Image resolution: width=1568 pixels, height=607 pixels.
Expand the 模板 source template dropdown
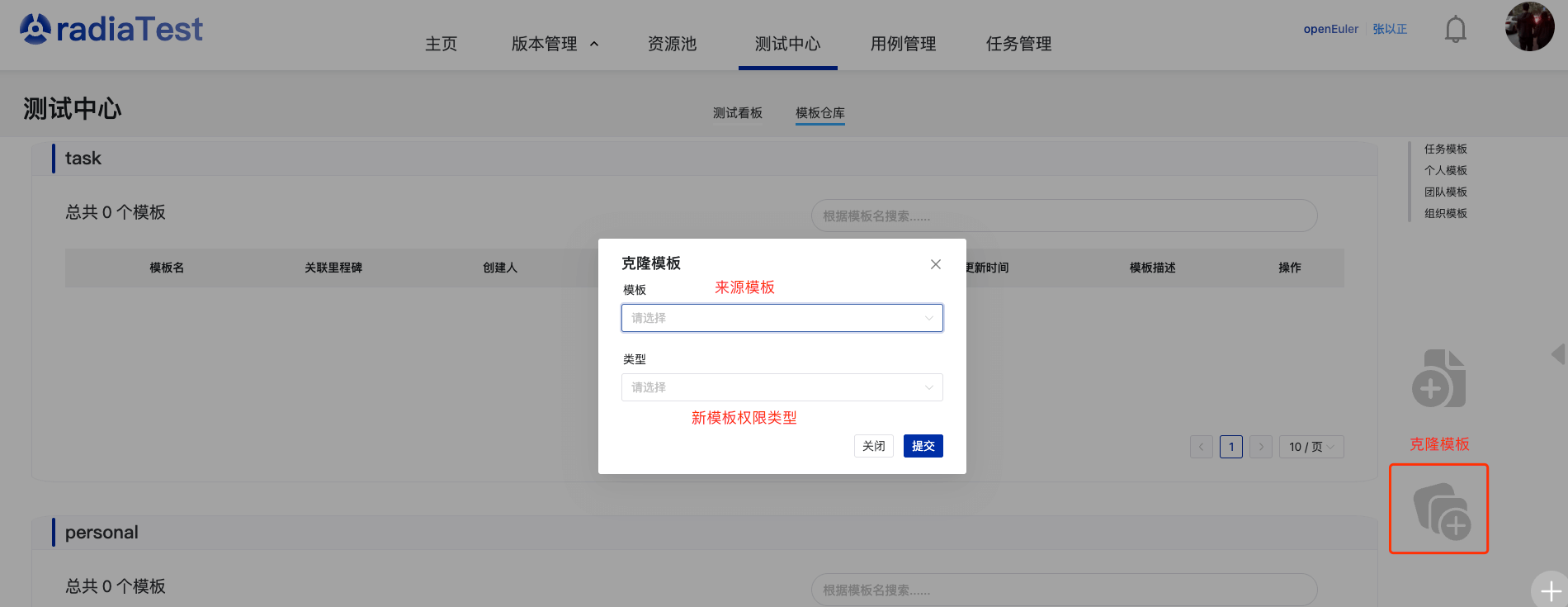[782, 318]
